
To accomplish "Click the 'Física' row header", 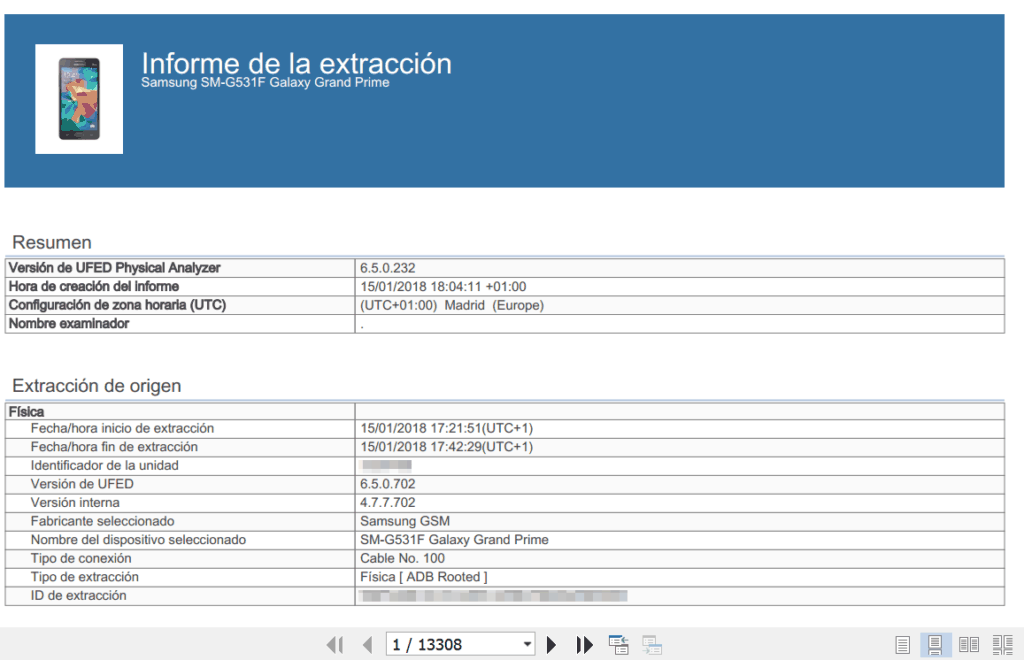I will [26, 412].
